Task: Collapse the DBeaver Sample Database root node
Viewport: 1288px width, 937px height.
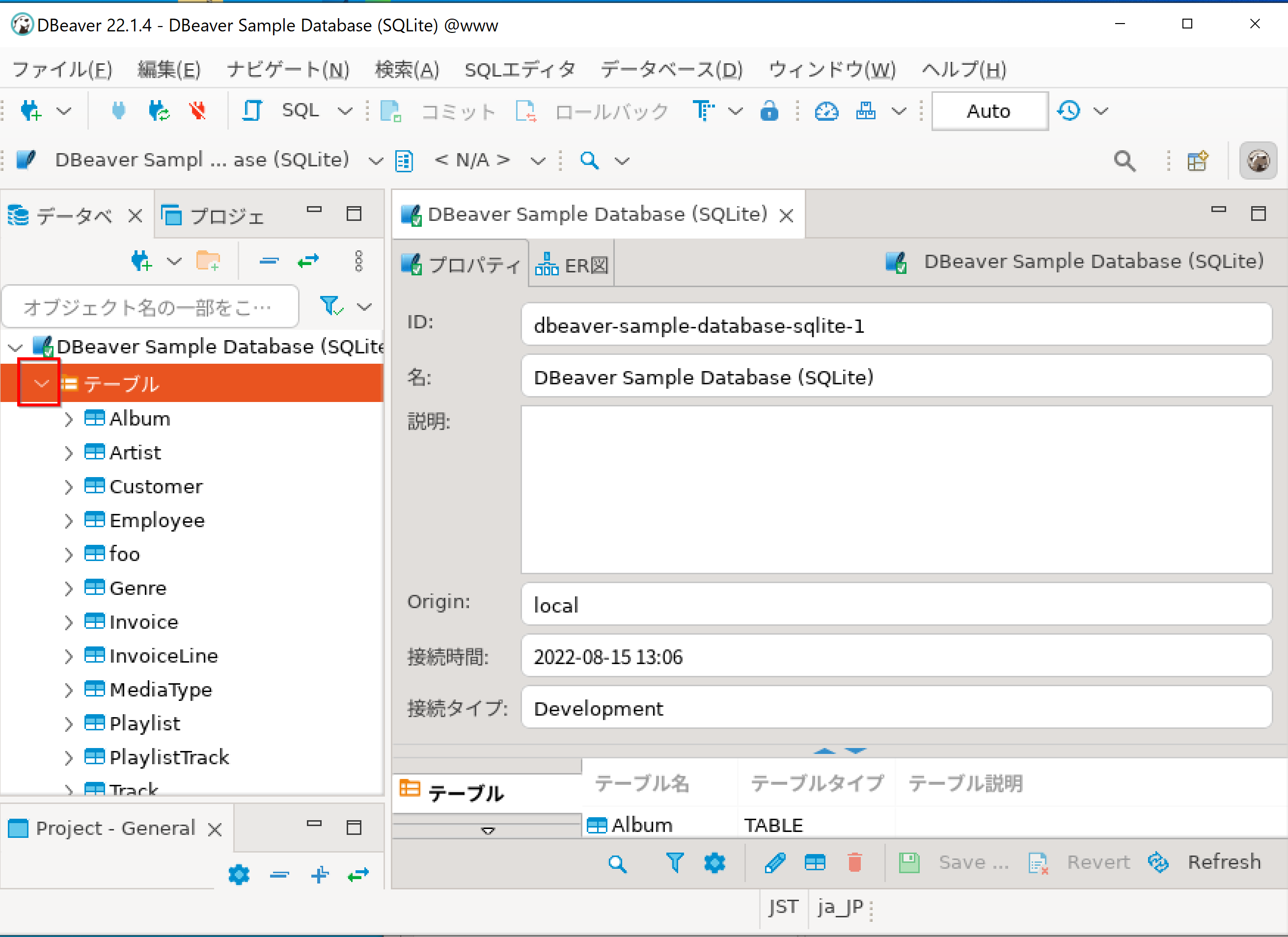Action: 15,347
